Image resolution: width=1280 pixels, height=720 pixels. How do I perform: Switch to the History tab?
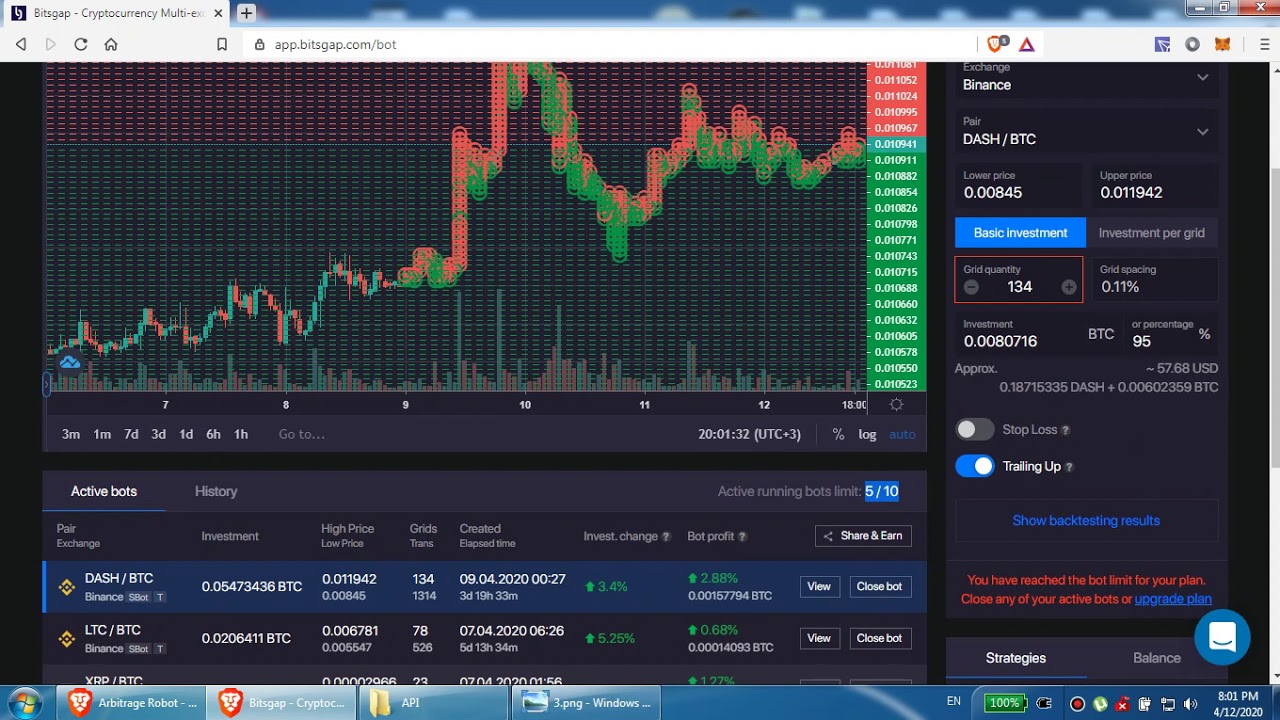(216, 491)
